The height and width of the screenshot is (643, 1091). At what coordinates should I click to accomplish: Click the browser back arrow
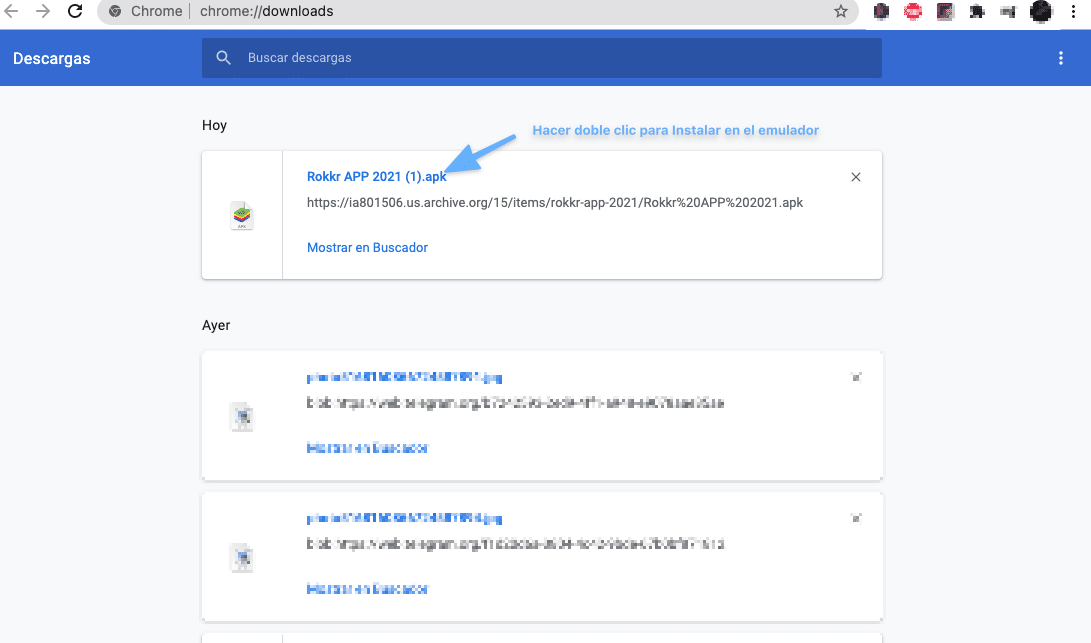[12, 11]
